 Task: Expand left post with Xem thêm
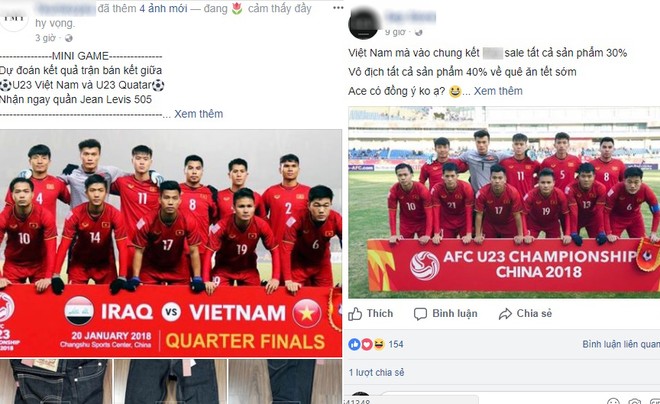tap(199, 114)
